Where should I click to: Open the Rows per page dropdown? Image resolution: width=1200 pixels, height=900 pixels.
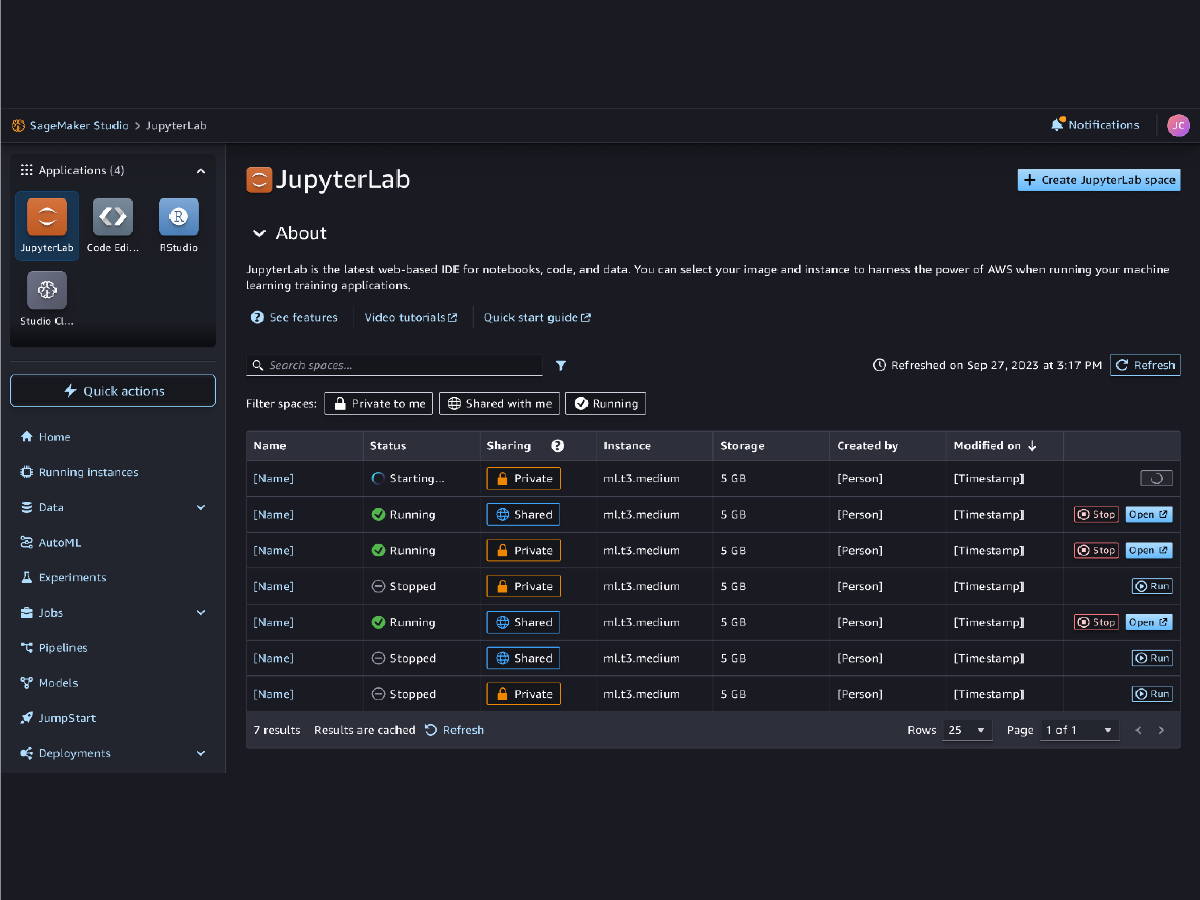pyautogui.click(x=966, y=730)
